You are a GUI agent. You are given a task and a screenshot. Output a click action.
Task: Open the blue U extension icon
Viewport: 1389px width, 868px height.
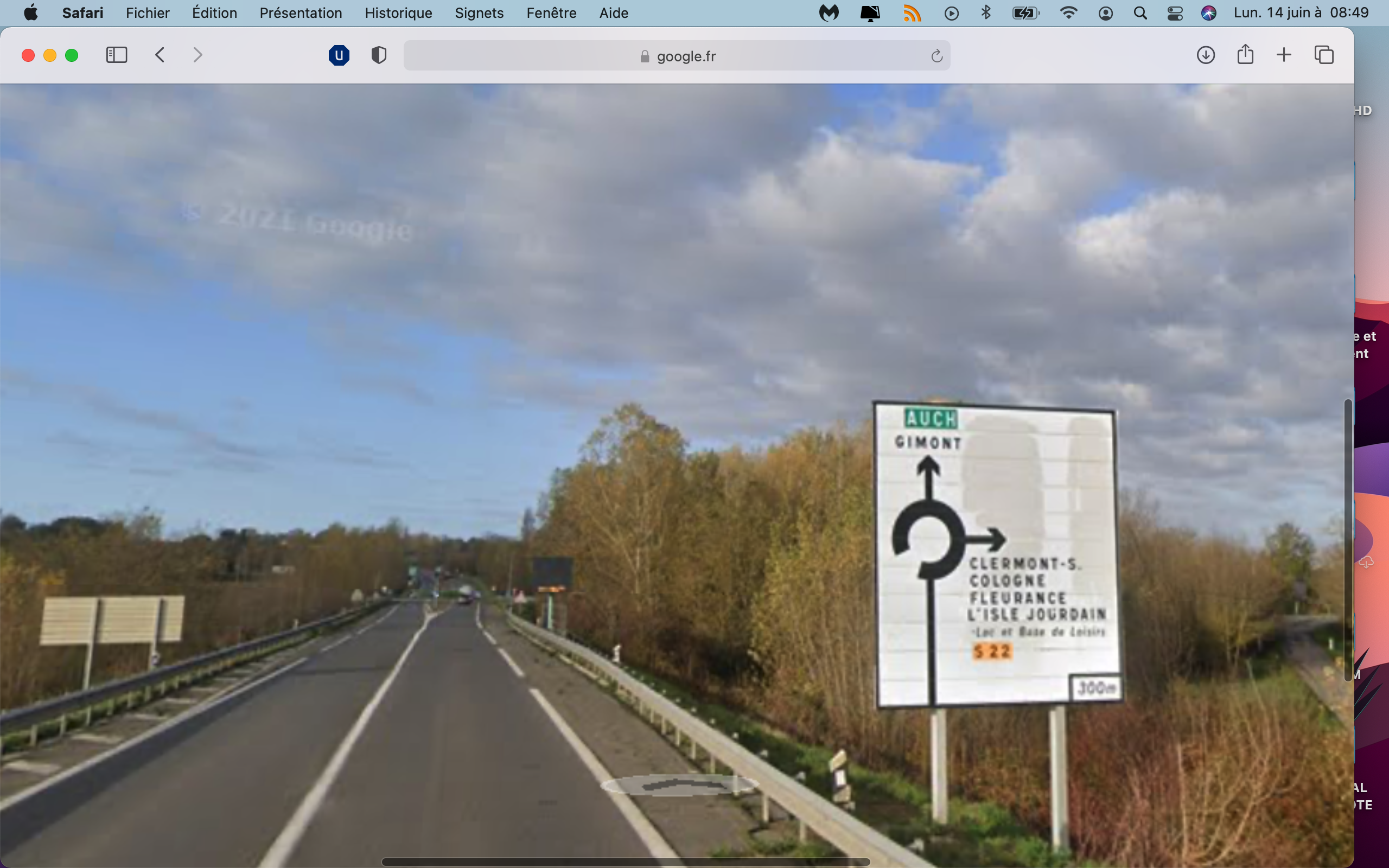pos(339,55)
